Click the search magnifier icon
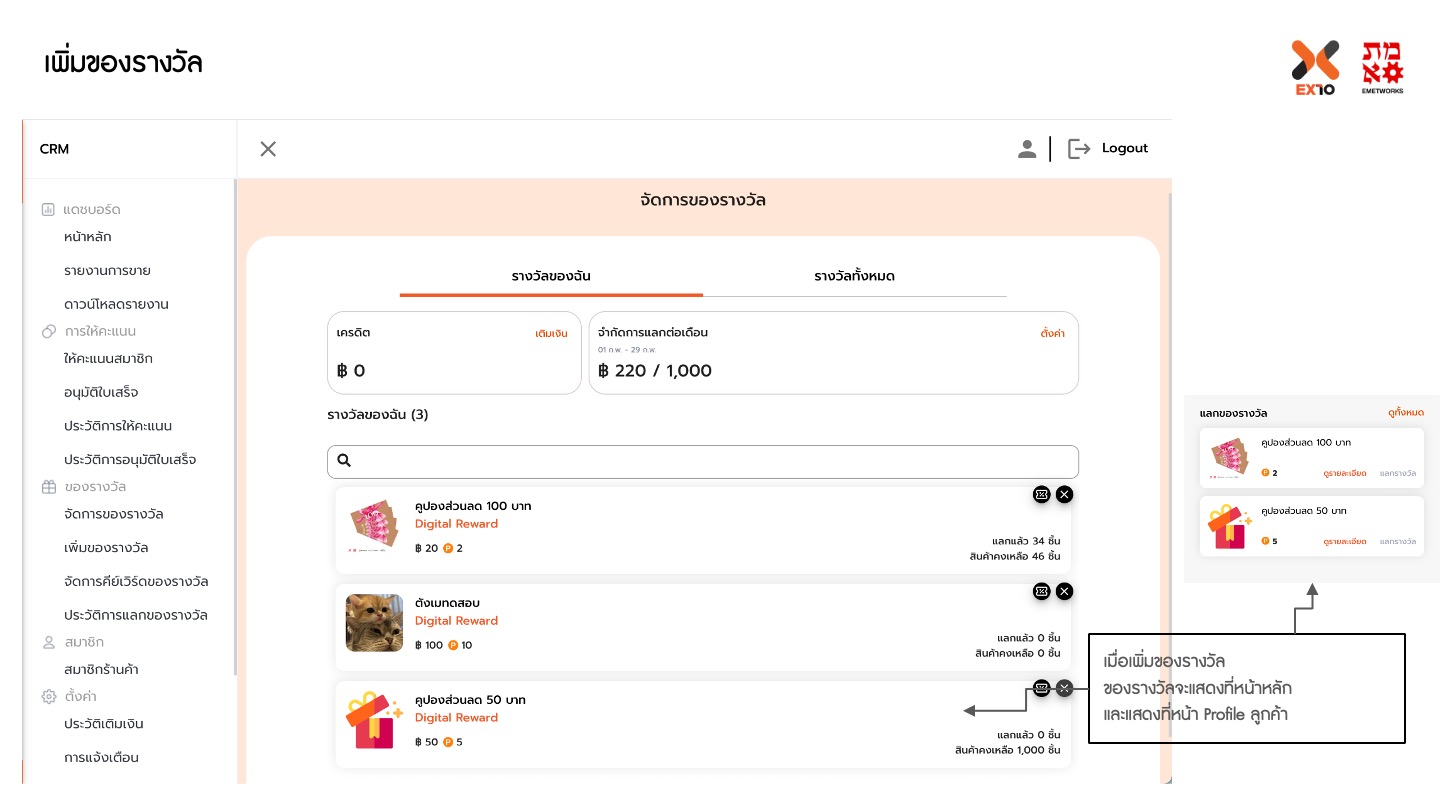Screen dimensions: 1440x810 coord(344,461)
